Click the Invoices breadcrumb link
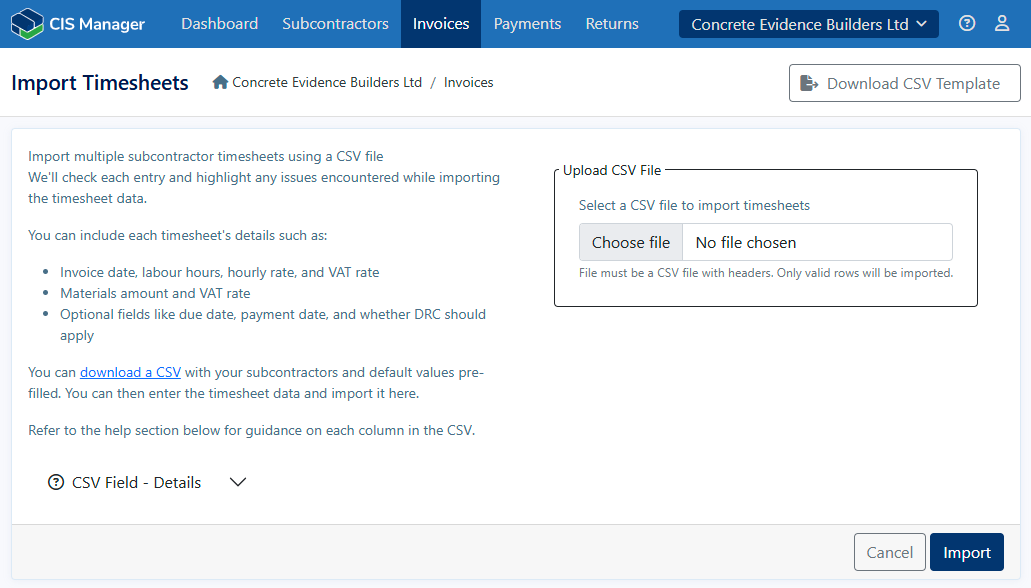This screenshot has width=1031, height=588. 468,83
